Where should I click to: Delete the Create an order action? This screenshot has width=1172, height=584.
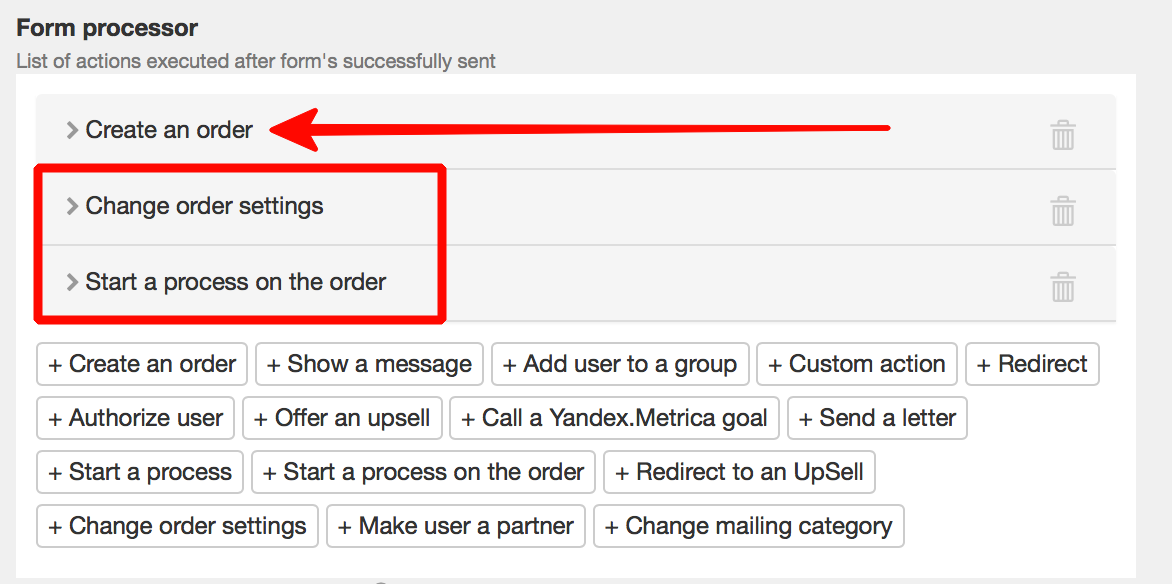pyautogui.click(x=1063, y=136)
